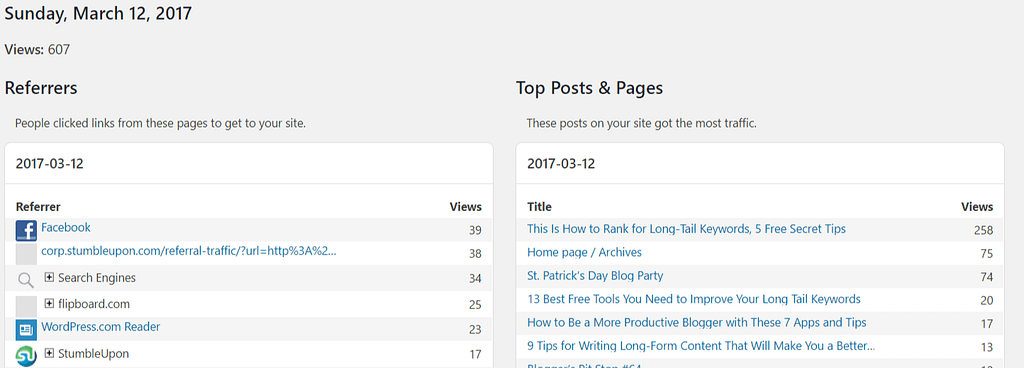Click the Referrer column header
Viewport: 1024px width, 368px height.
point(38,207)
